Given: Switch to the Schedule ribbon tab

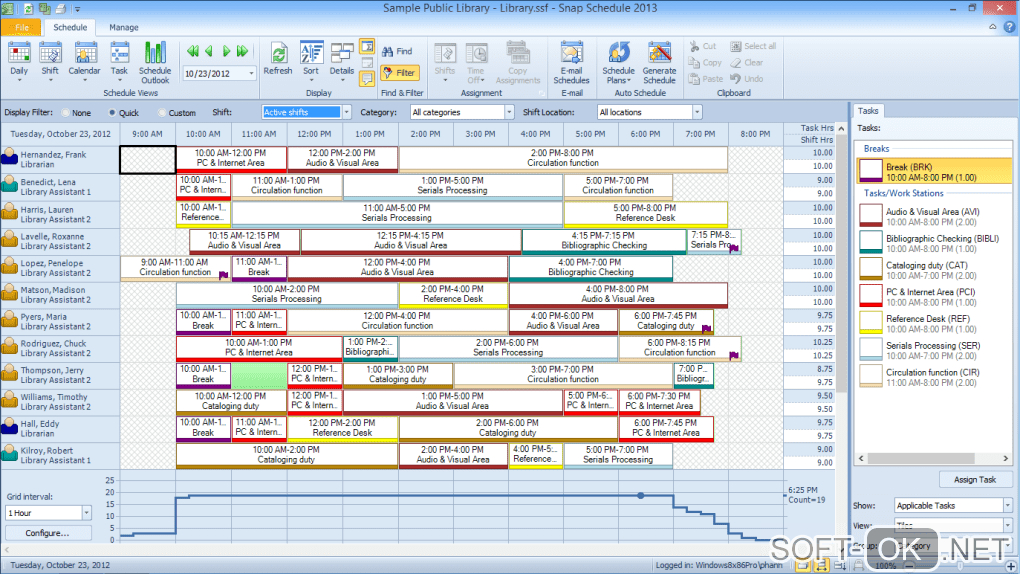Looking at the screenshot, I should coord(70,27).
